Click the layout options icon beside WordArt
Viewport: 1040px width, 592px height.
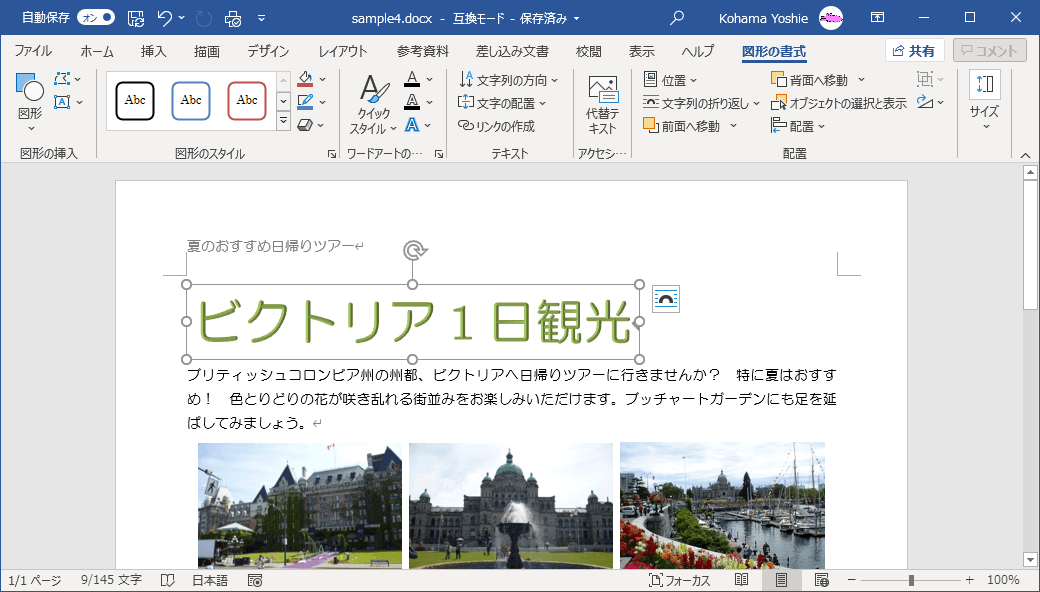[x=666, y=299]
